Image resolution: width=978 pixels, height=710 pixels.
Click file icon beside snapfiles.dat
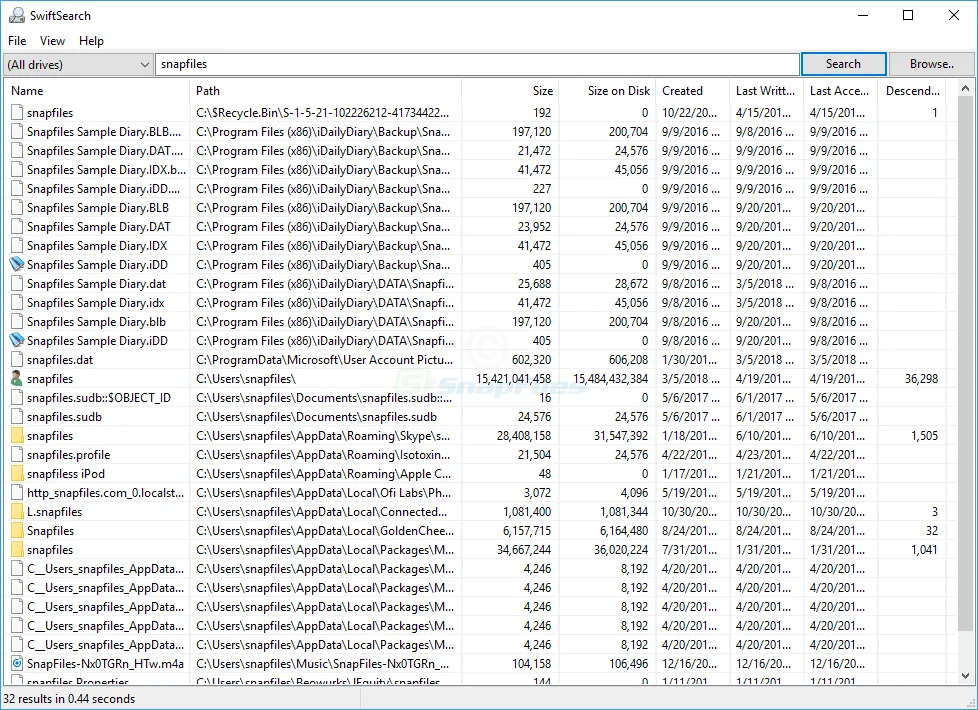pyautogui.click(x=17, y=360)
